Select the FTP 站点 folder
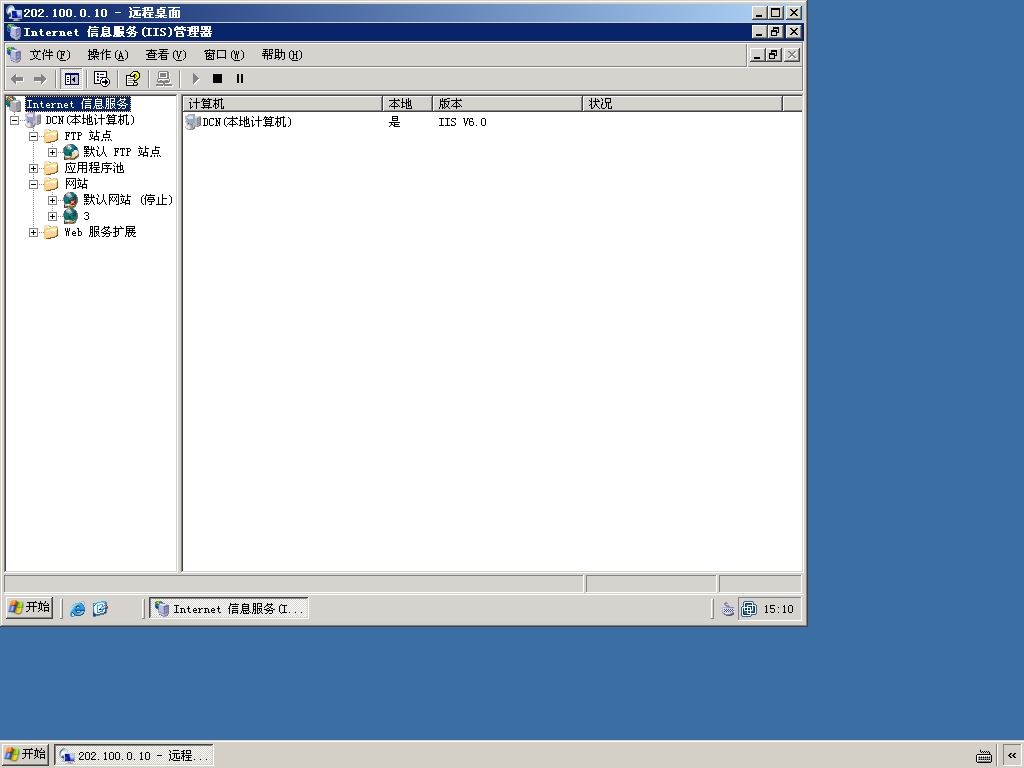Screen dimensions: 1024x768 coord(88,136)
